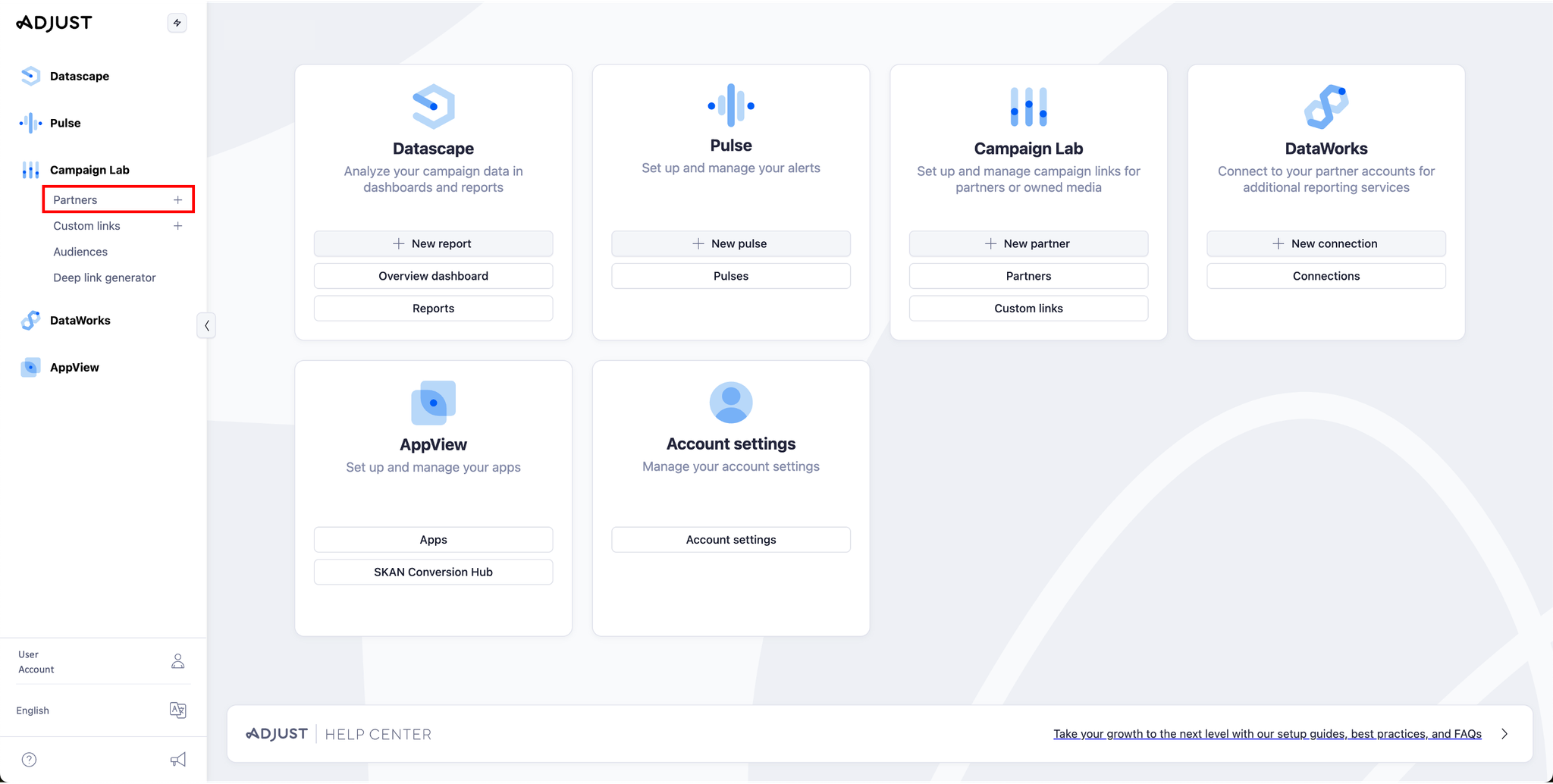The image size is (1553, 784).
Task: Click the language translate icon
Action: (x=177, y=710)
